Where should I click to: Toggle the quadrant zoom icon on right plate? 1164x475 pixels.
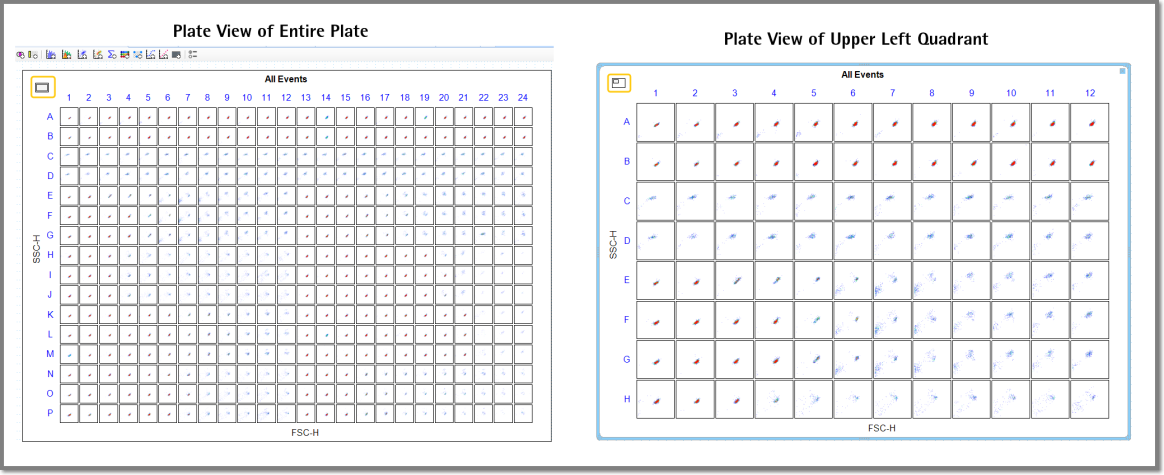click(x=619, y=82)
